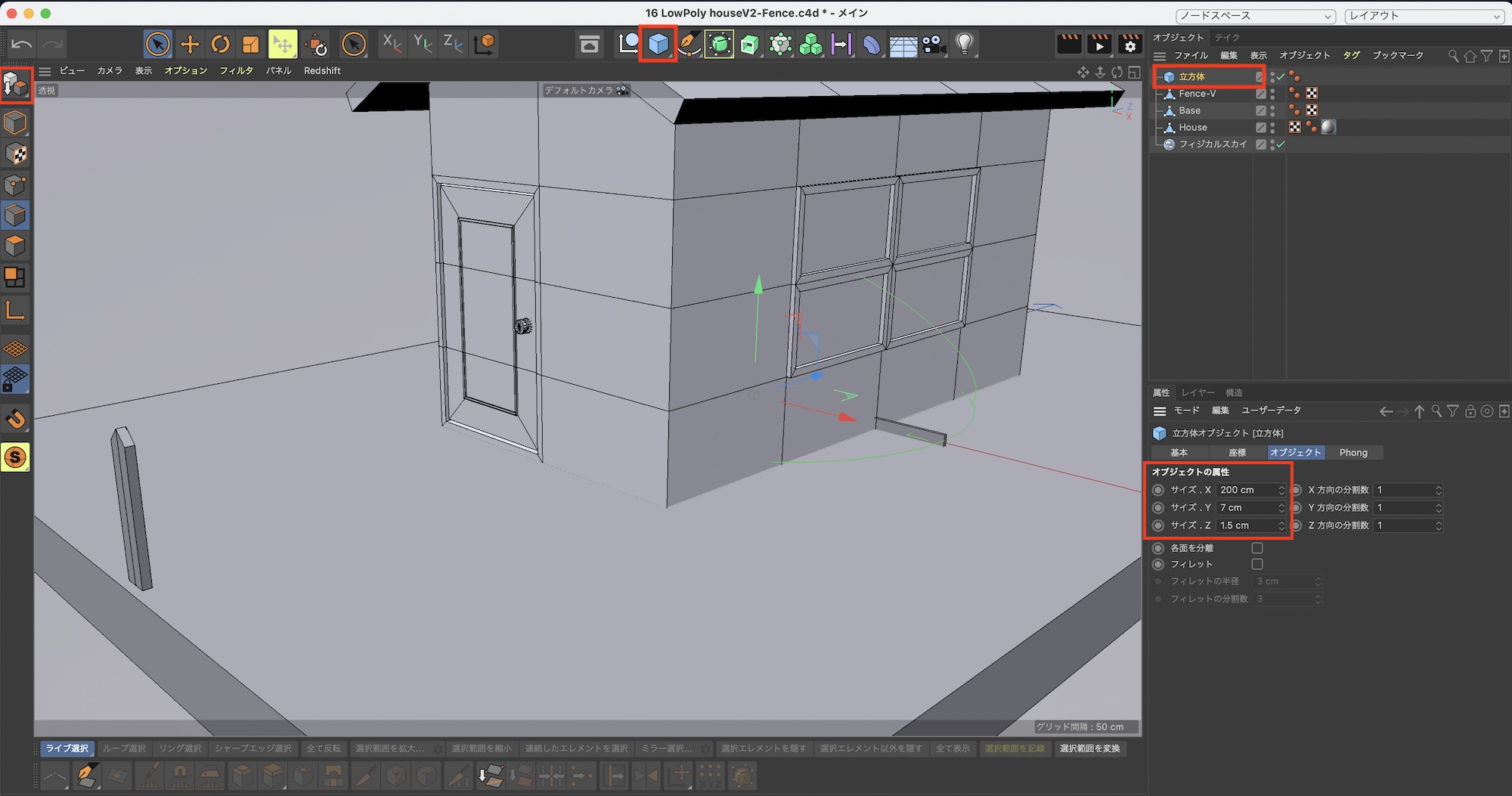The width and height of the screenshot is (1512, 796).
Task: Click the Make Editable icon in left sidebar
Action: [x=16, y=85]
